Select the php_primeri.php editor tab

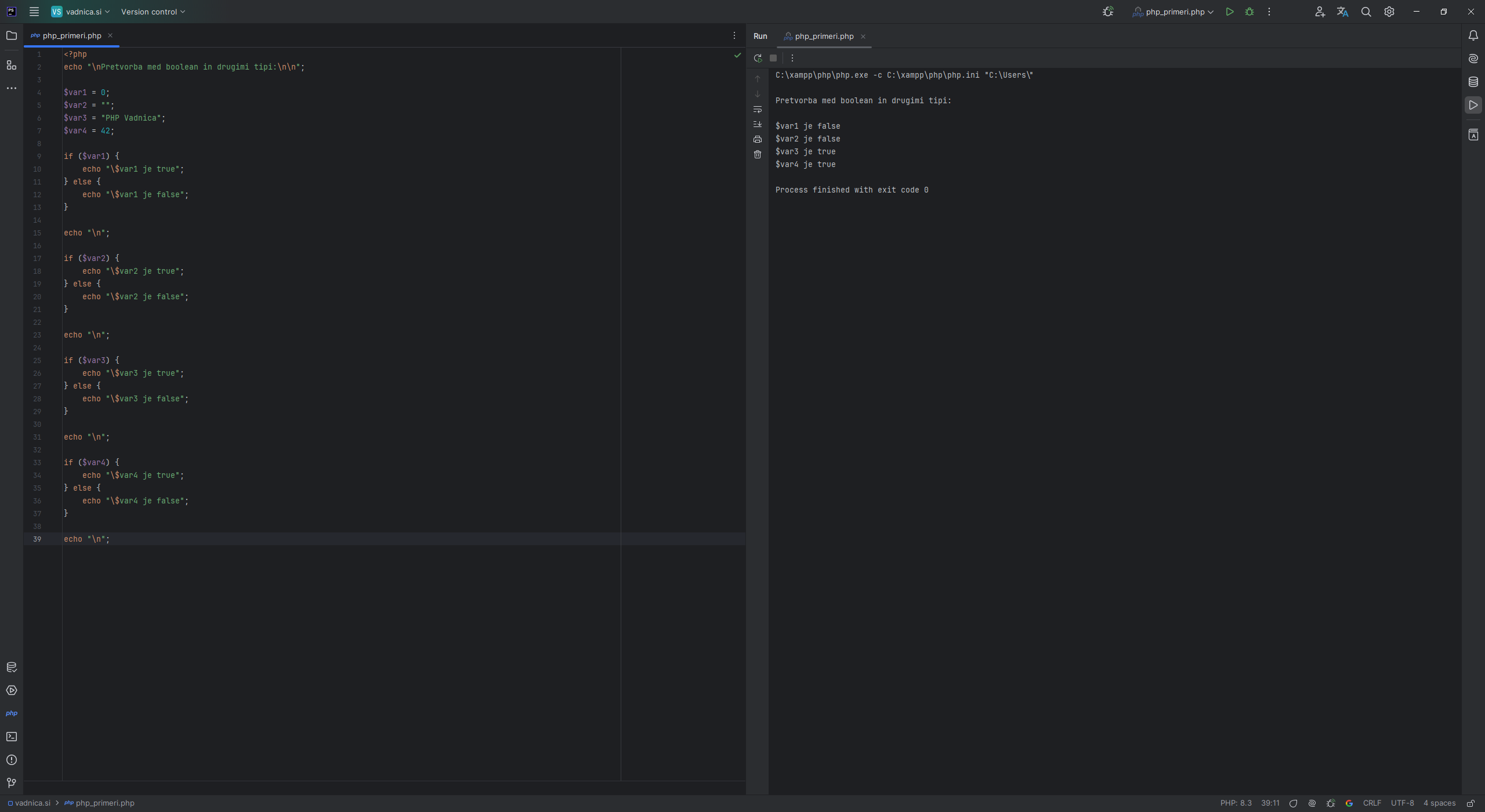pos(71,36)
